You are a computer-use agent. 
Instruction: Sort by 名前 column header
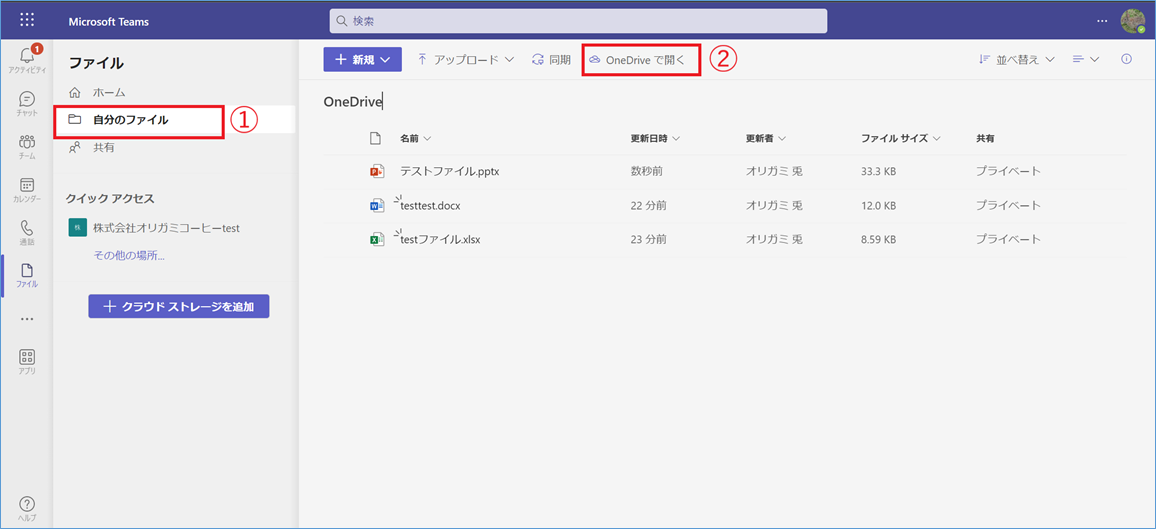click(x=415, y=139)
